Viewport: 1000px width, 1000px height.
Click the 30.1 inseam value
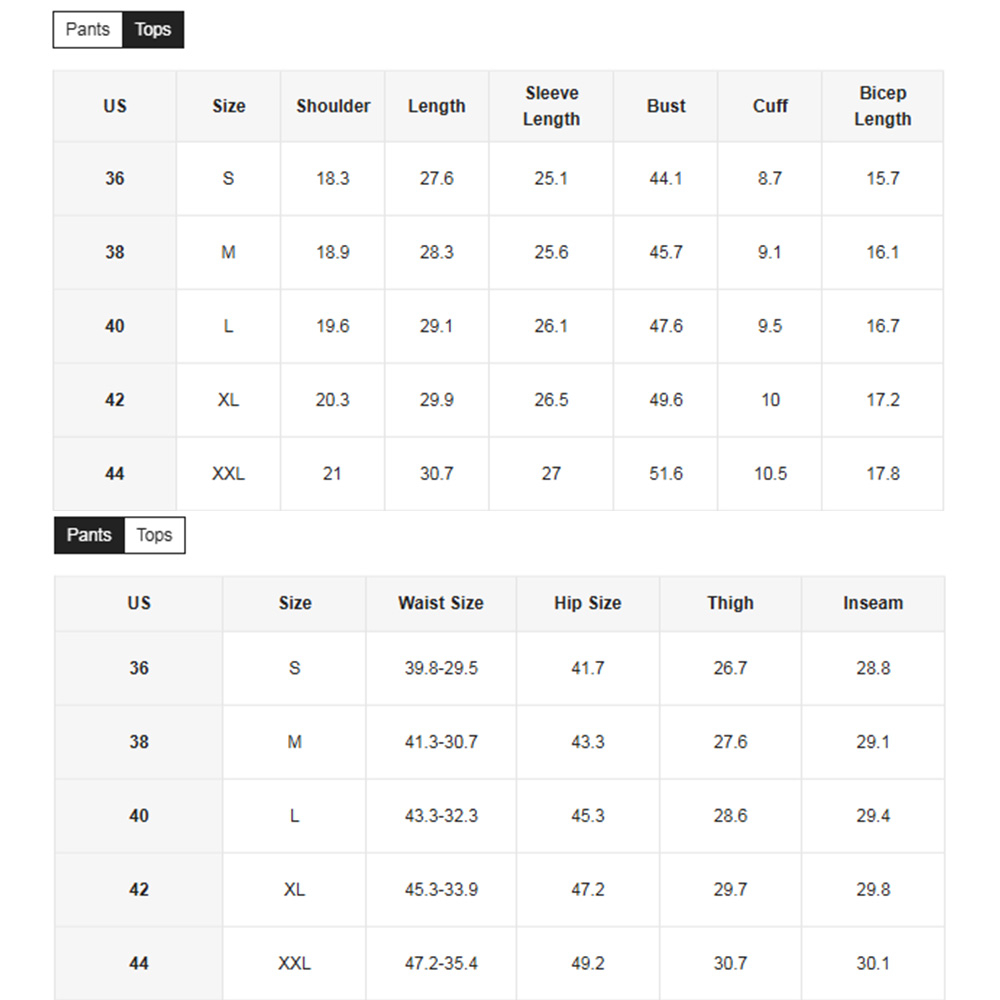tap(873, 964)
